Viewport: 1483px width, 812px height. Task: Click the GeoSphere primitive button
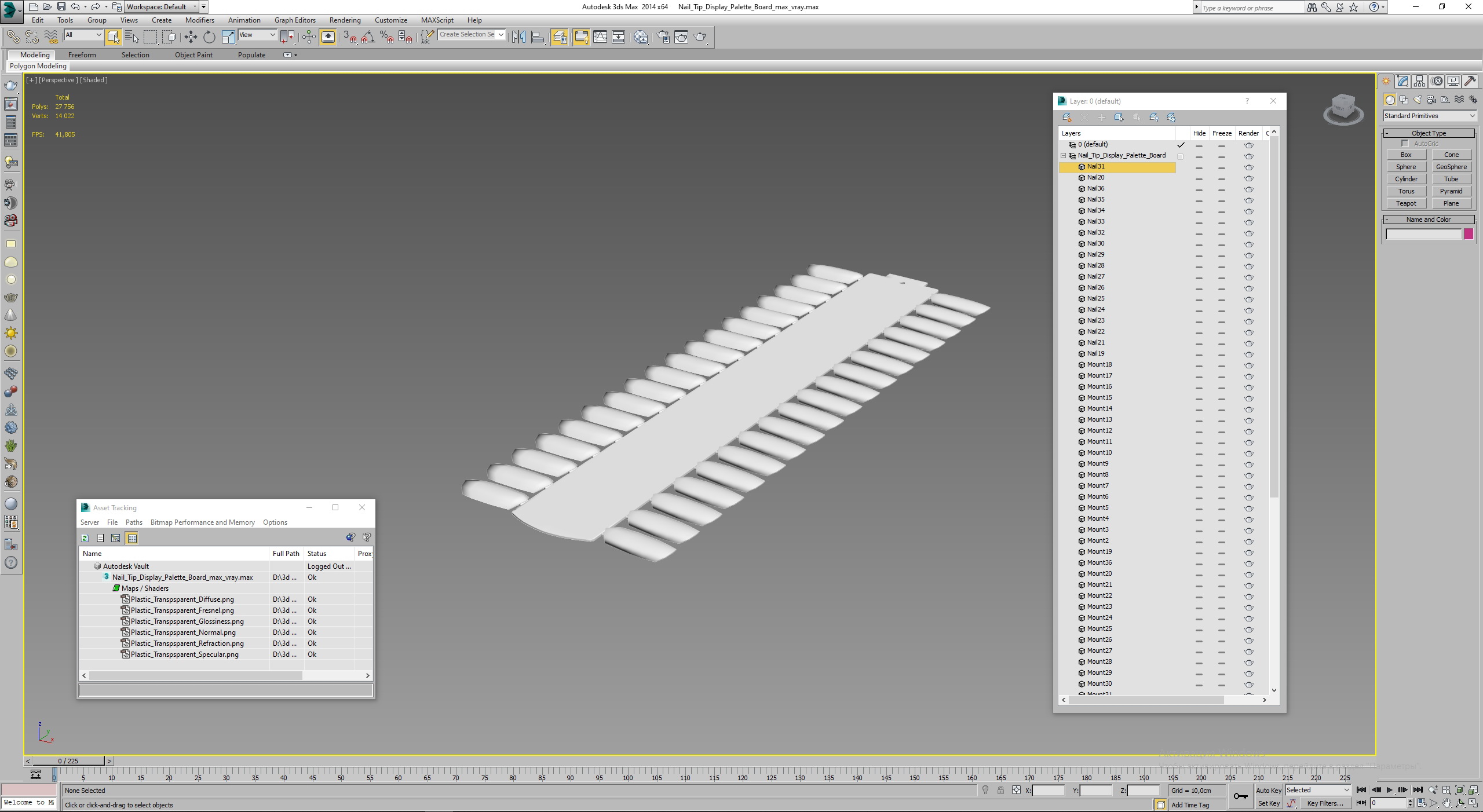pyautogui.click(x=1451, y=167)
